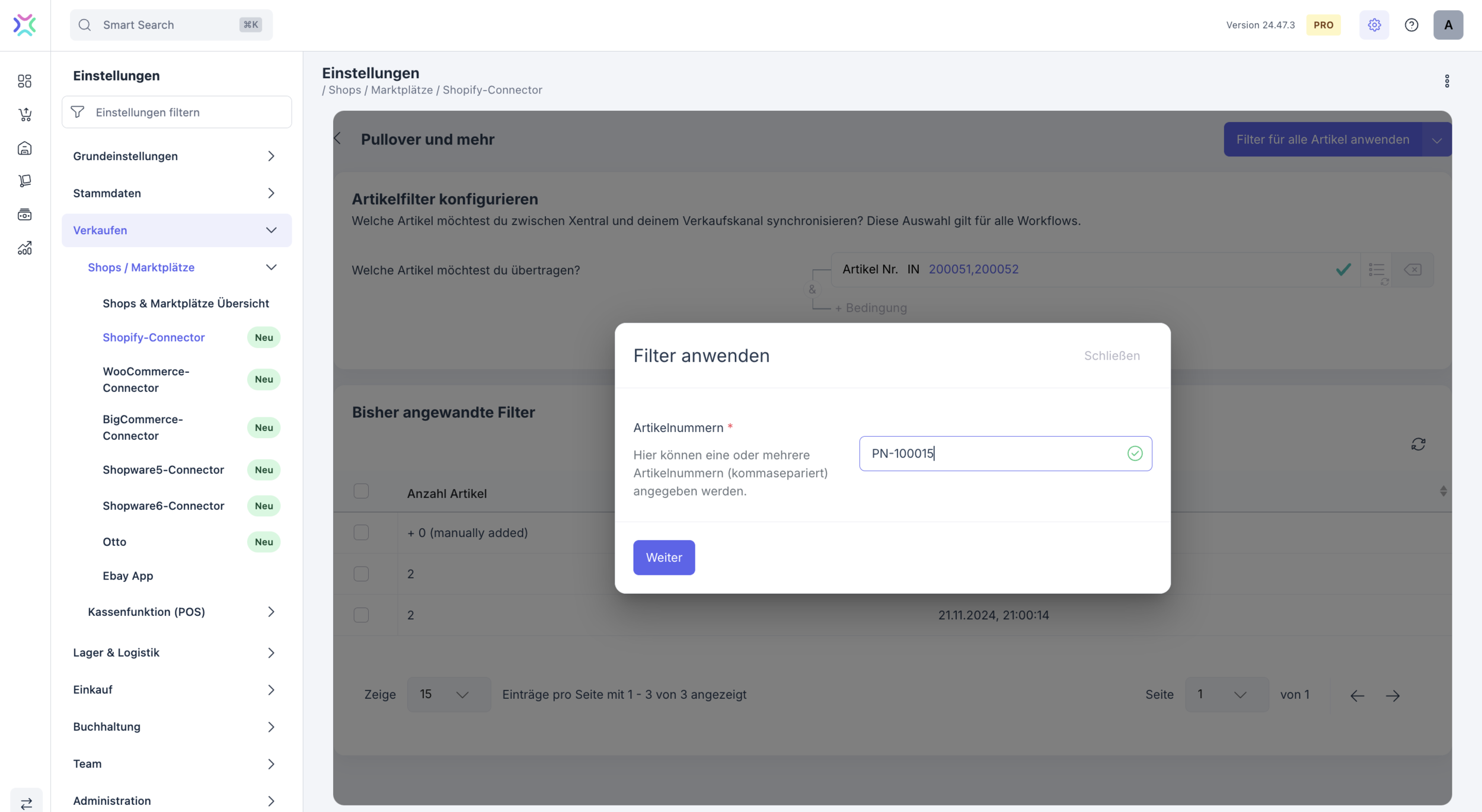Screen dimensions: 1482x812
Task: Click the three-dot page options icon
Action: [1447, 81]
